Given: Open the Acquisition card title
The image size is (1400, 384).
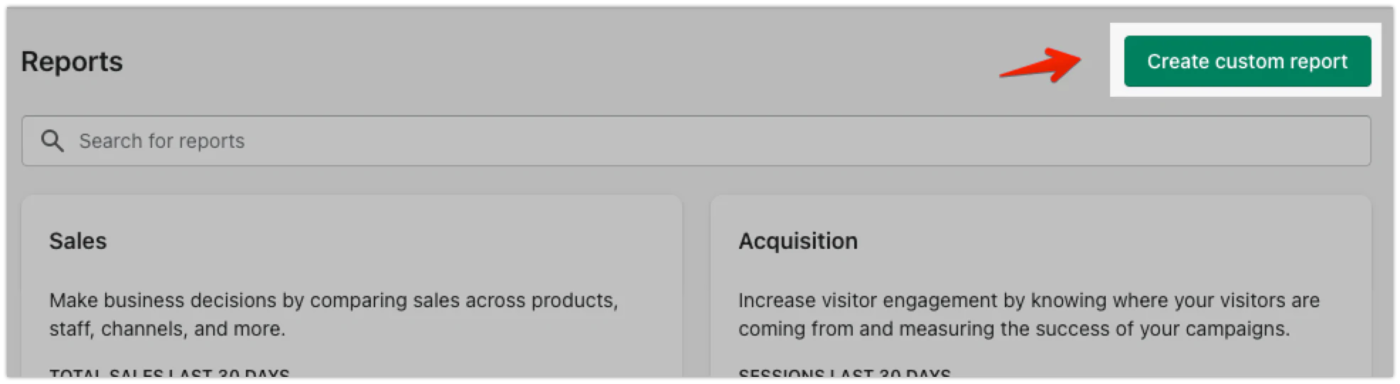Looking at the screenshot, I should pos(798,241).
